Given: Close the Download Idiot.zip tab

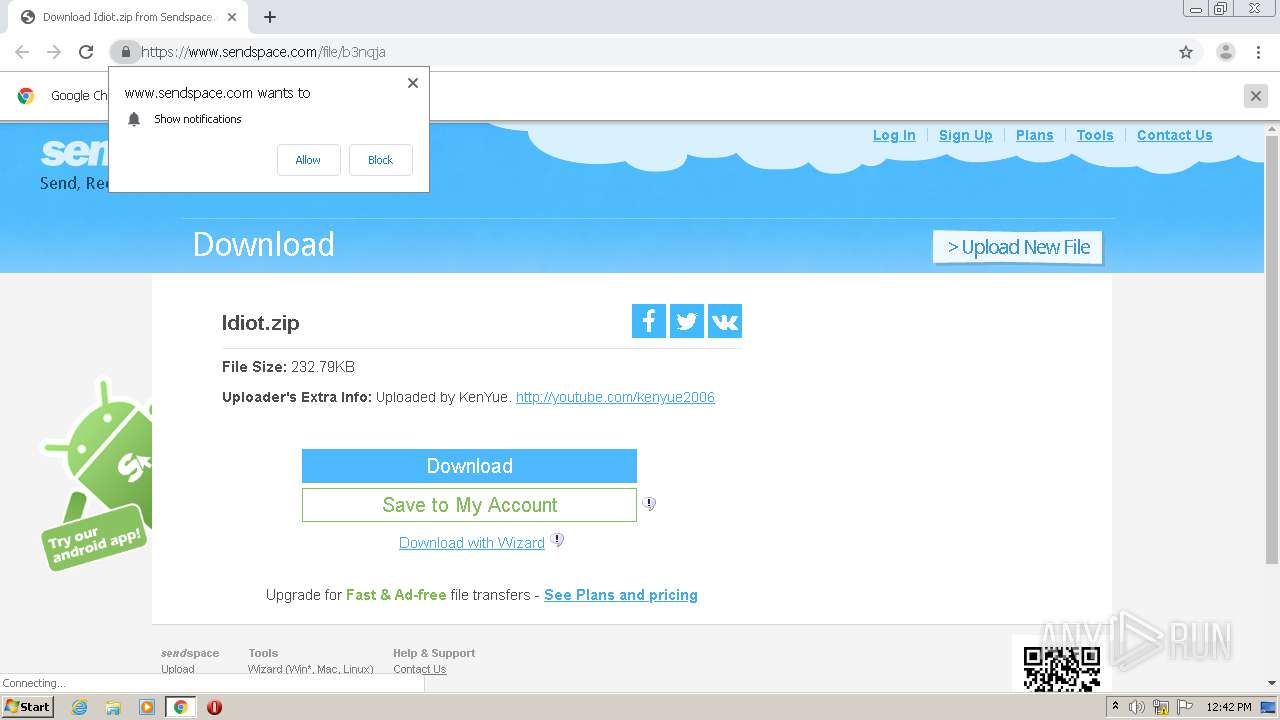Looking at the screenshot, I should click(x=232, y=17).
